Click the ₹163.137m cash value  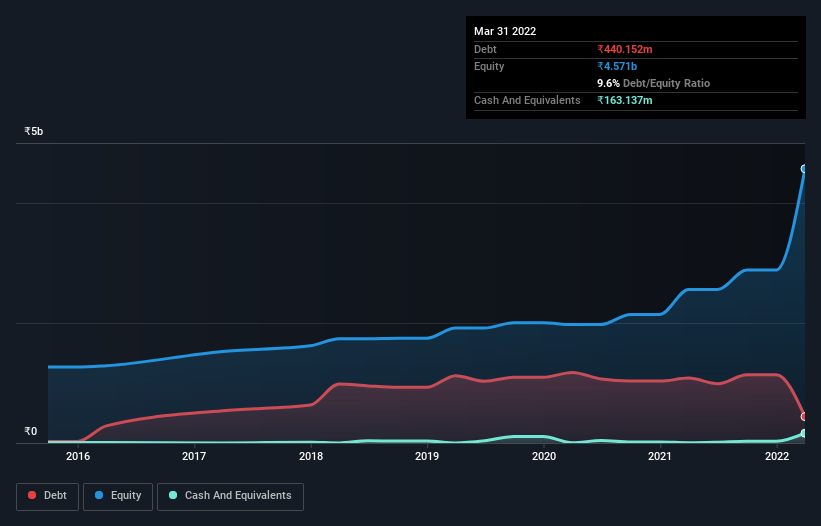(625, 100)
